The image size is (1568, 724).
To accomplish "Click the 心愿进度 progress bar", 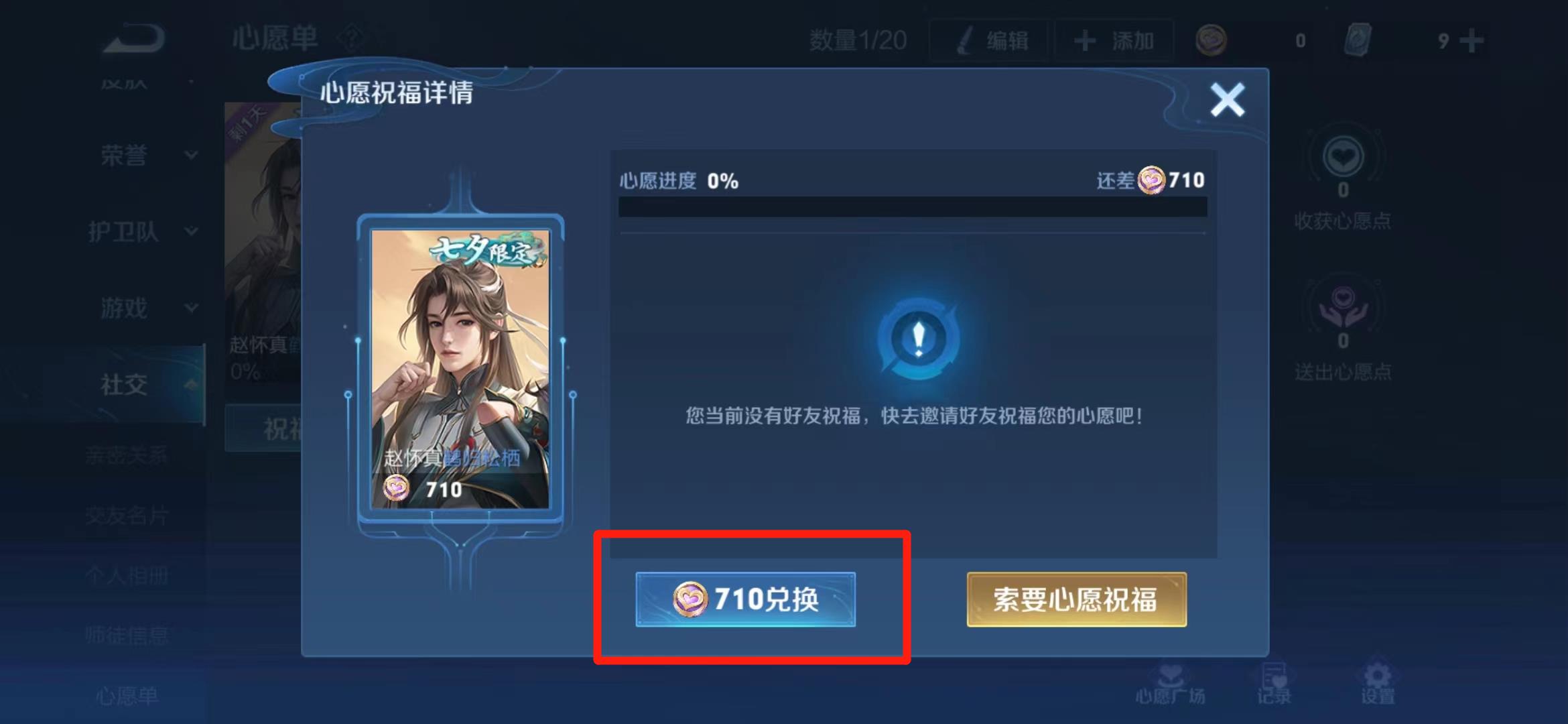I will point(913,206).
